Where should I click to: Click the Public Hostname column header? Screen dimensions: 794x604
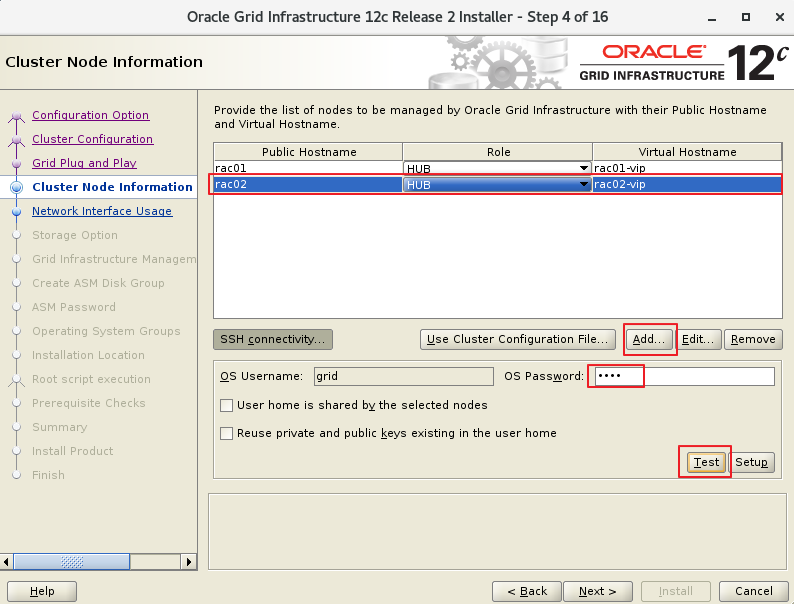pos(308,152)
